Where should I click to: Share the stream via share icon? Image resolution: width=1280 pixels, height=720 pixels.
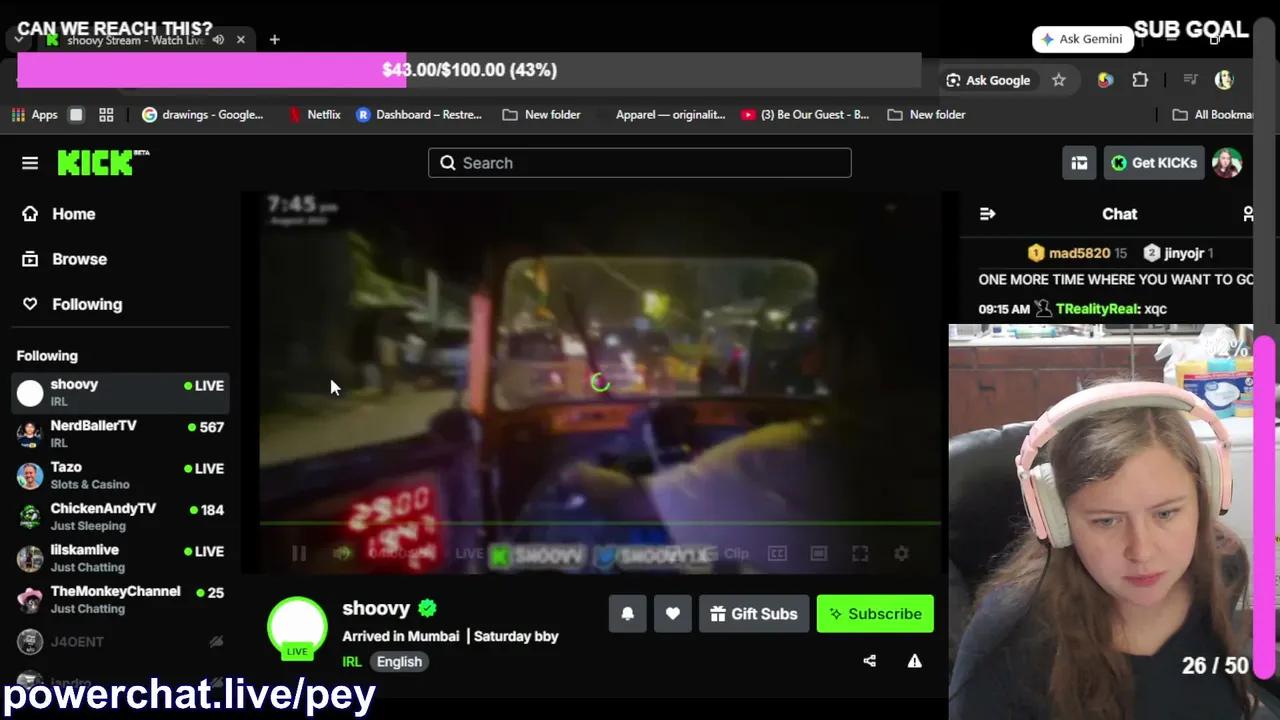[x=869, y=661]
